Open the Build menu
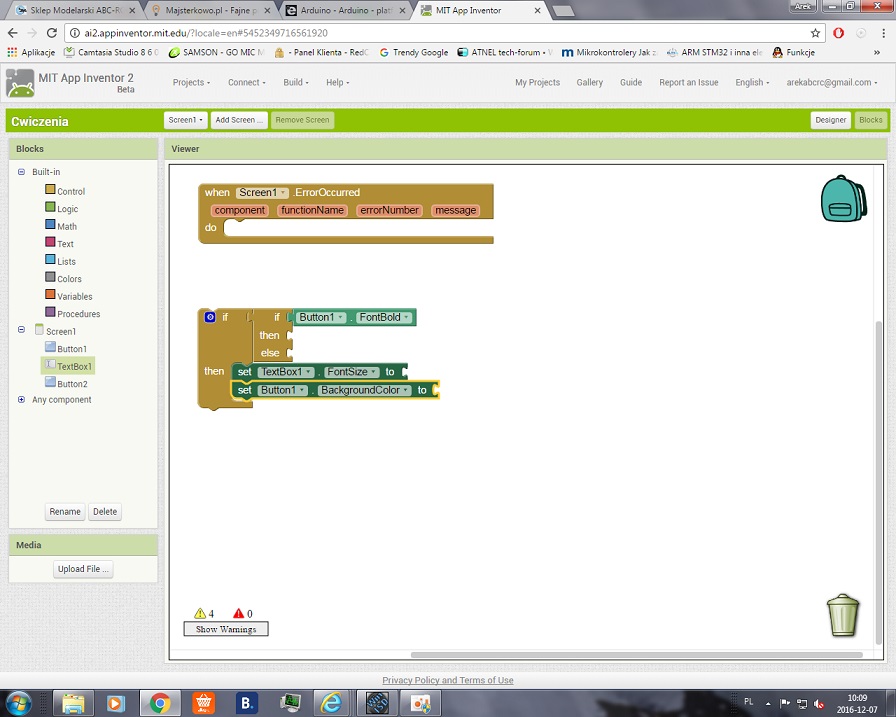The width and height of the screenshot is (896, 717). click(x=295, y=82)
